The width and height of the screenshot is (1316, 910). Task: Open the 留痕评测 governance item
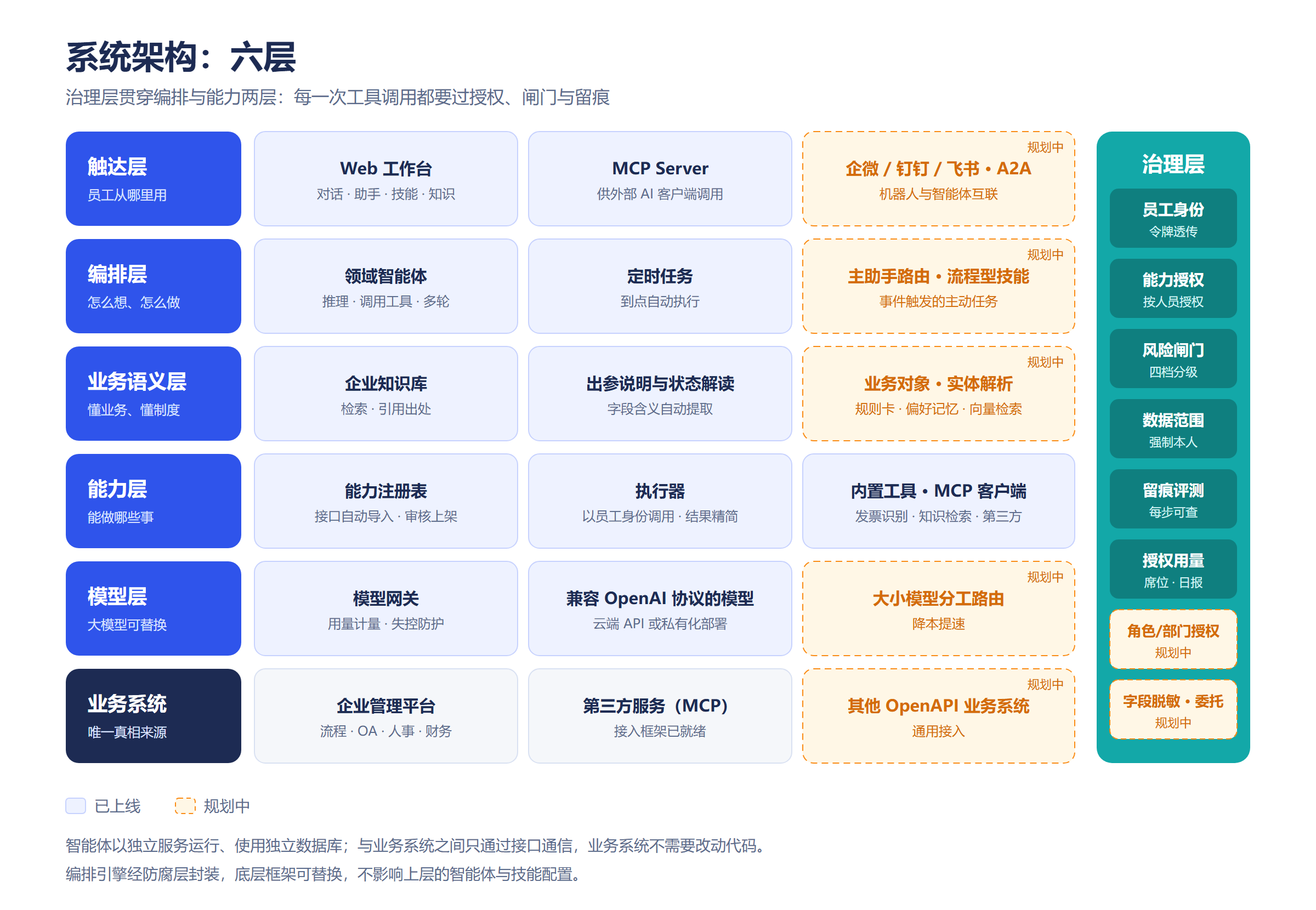click(x=1172, y=499)
